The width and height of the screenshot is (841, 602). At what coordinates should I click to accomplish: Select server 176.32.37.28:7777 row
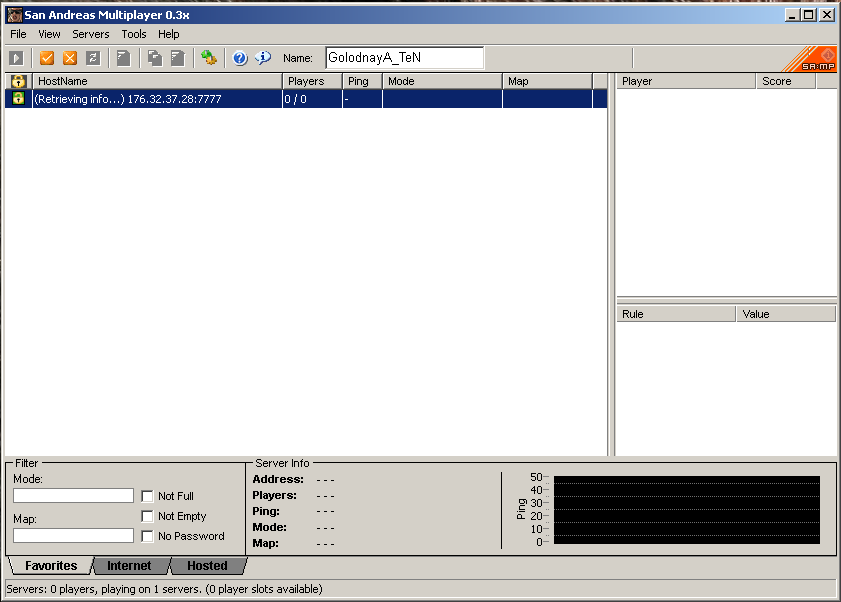coord(306,99)
